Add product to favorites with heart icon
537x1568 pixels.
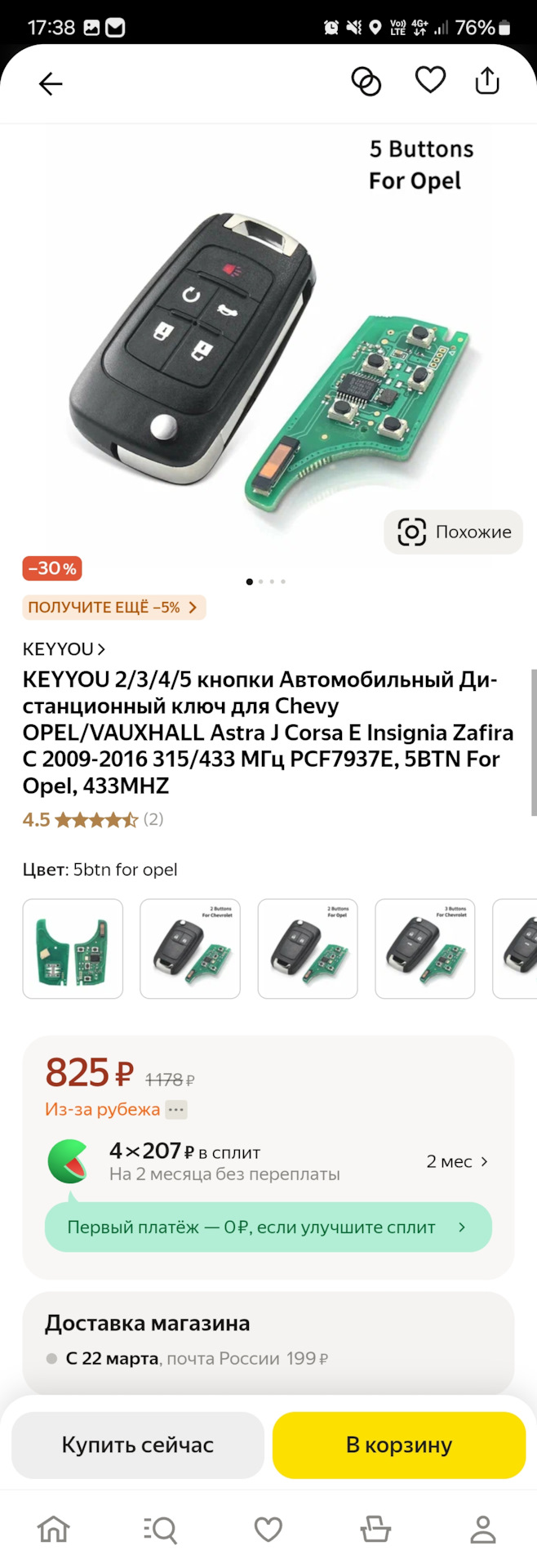(430, 81)
